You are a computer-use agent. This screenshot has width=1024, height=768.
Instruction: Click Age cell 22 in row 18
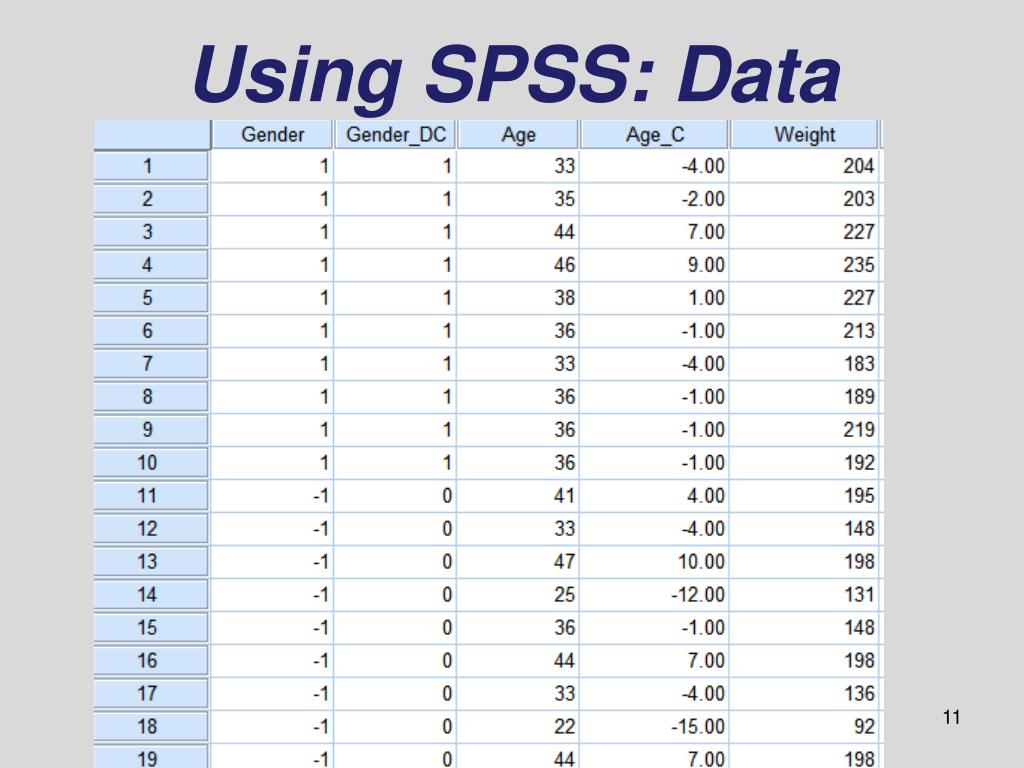pos(518,726)
